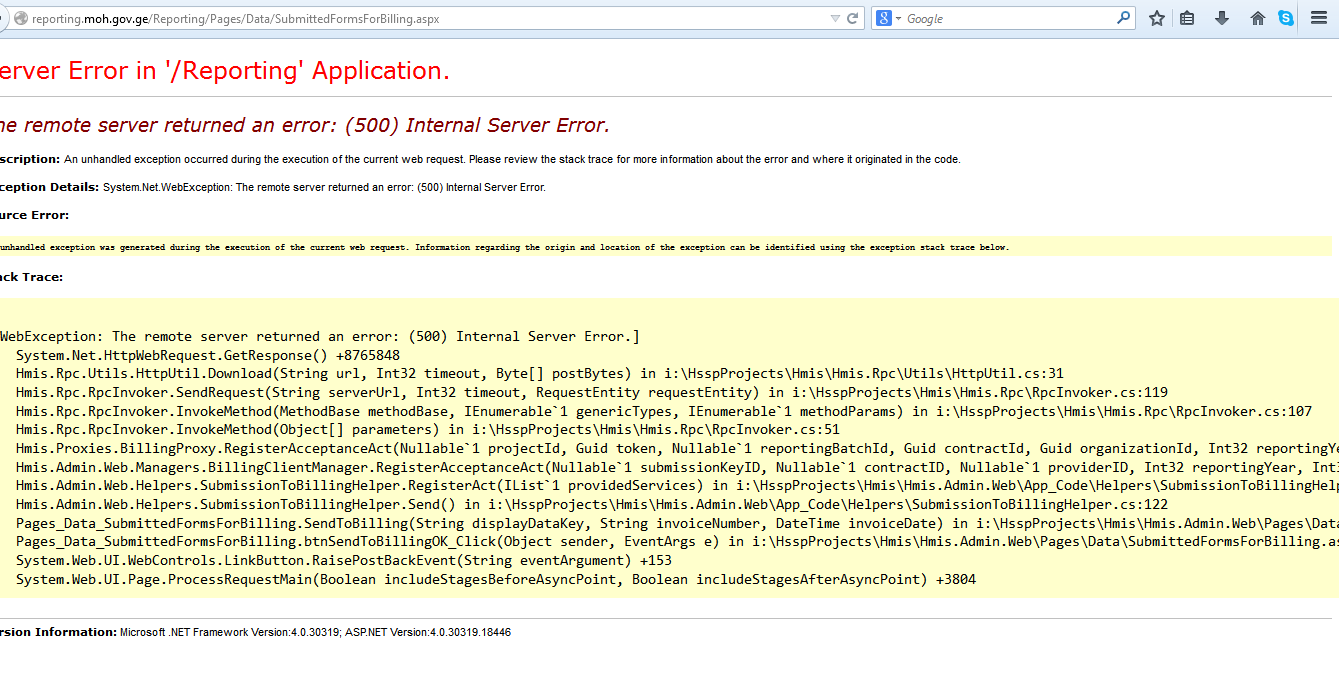Click the magnifier icon in search box
The height and width of the screenshot is (677, 1339).
tap(1124, 18)
